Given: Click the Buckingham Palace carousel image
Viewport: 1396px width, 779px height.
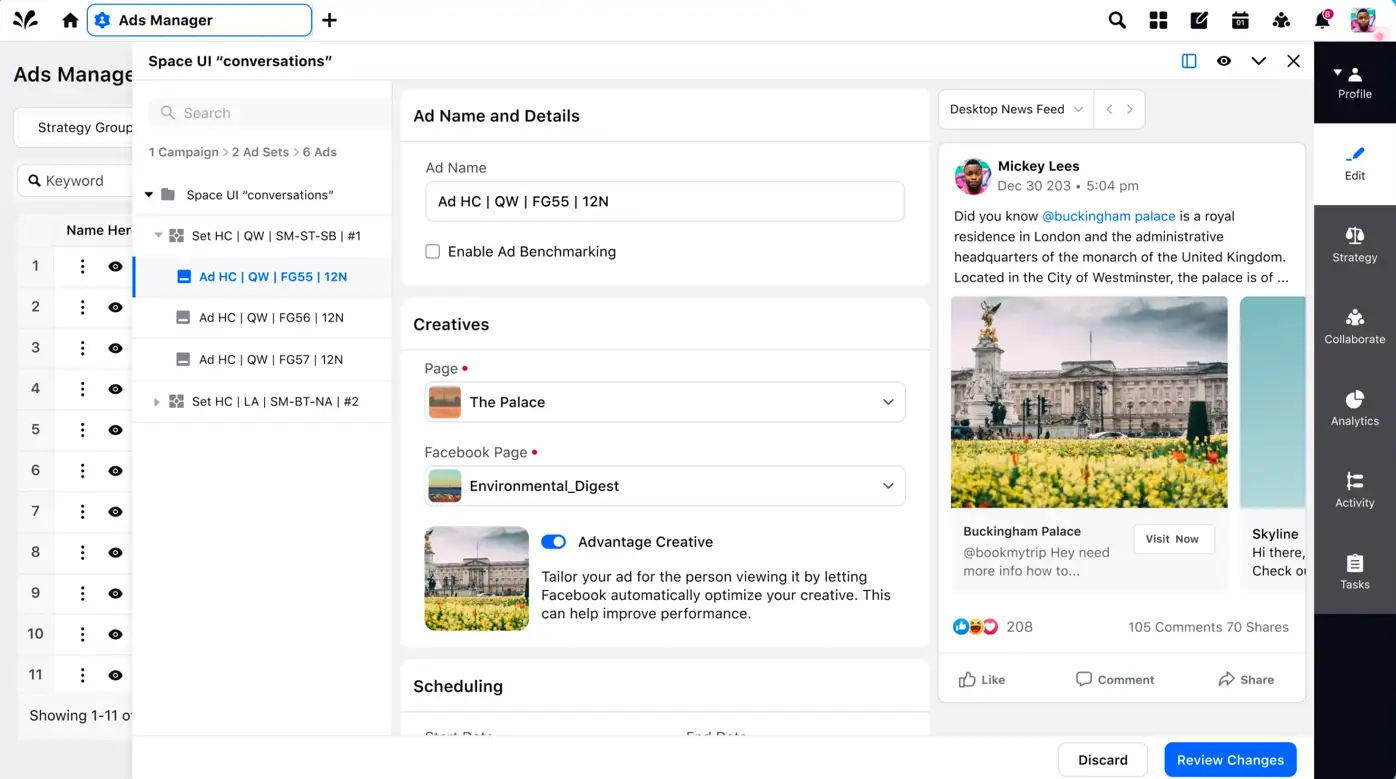Looking at the screenshot, I should 1089,402.
